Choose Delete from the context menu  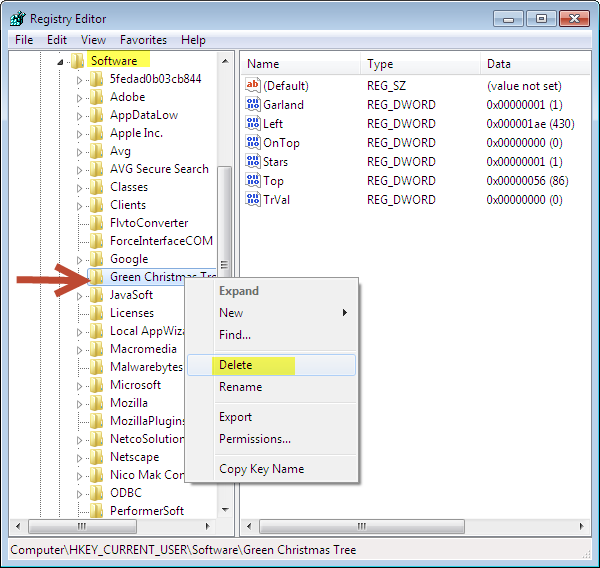click(271, 365)
